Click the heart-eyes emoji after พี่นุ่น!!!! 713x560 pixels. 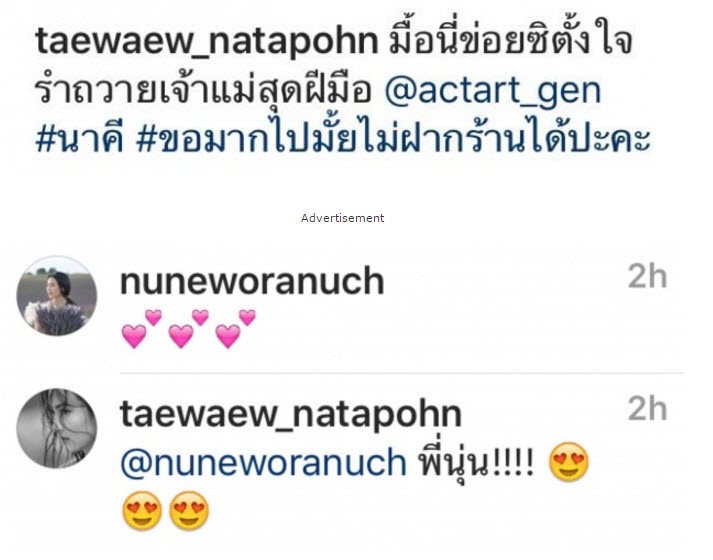(x=569, y=462)
